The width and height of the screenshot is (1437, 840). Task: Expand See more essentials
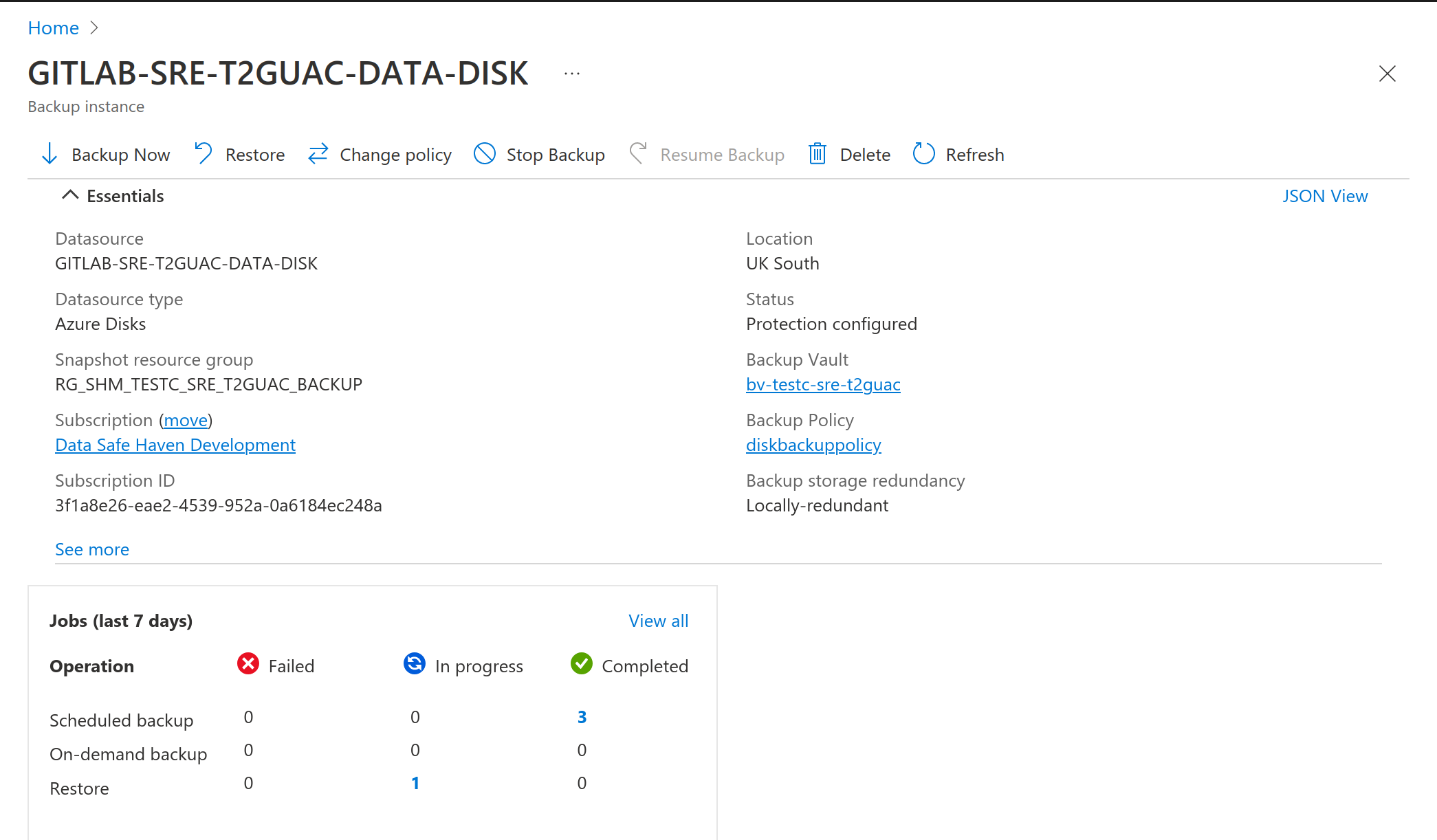tap(92, 549)
